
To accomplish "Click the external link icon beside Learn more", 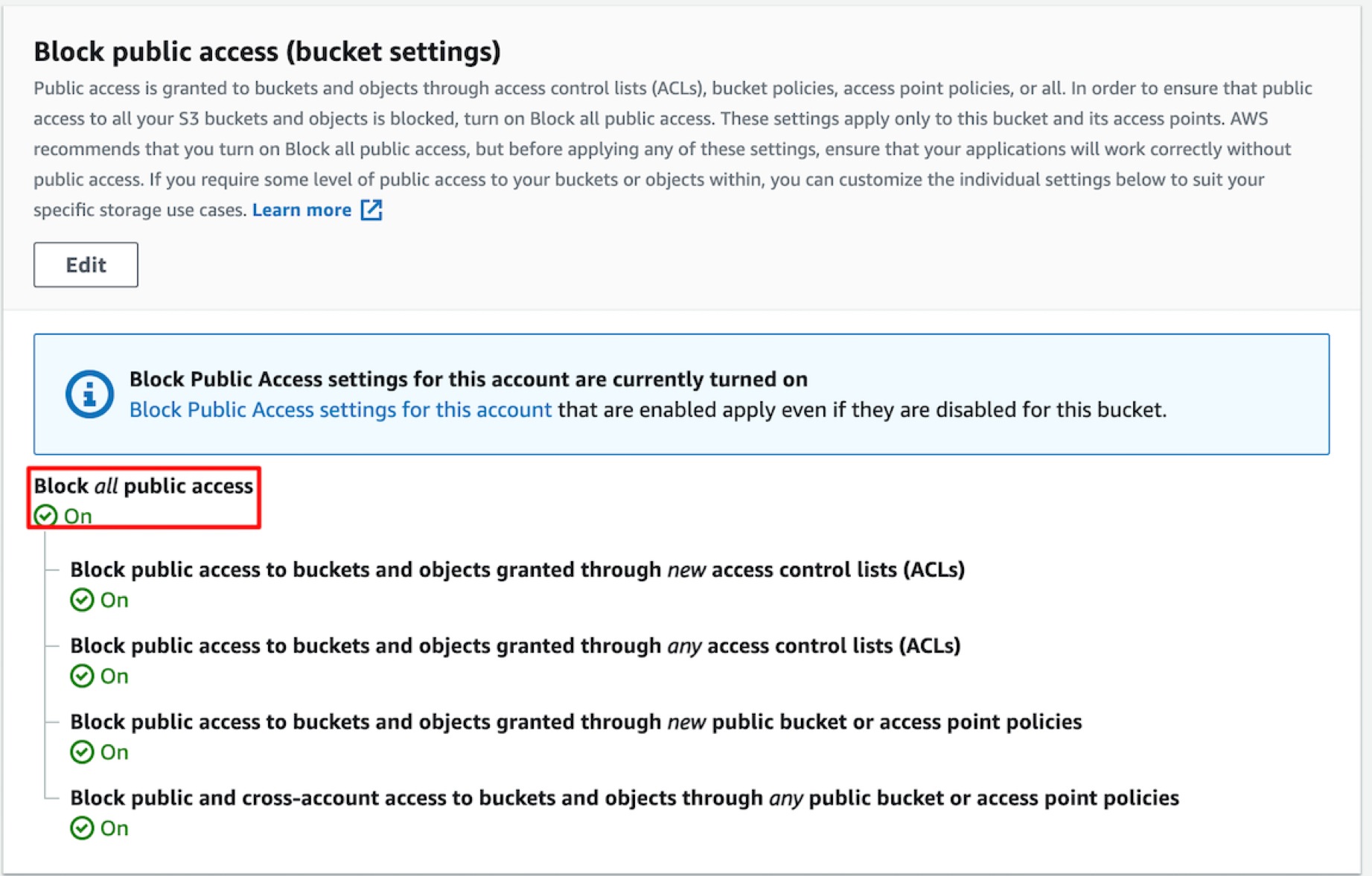I will tap(371, 211).
